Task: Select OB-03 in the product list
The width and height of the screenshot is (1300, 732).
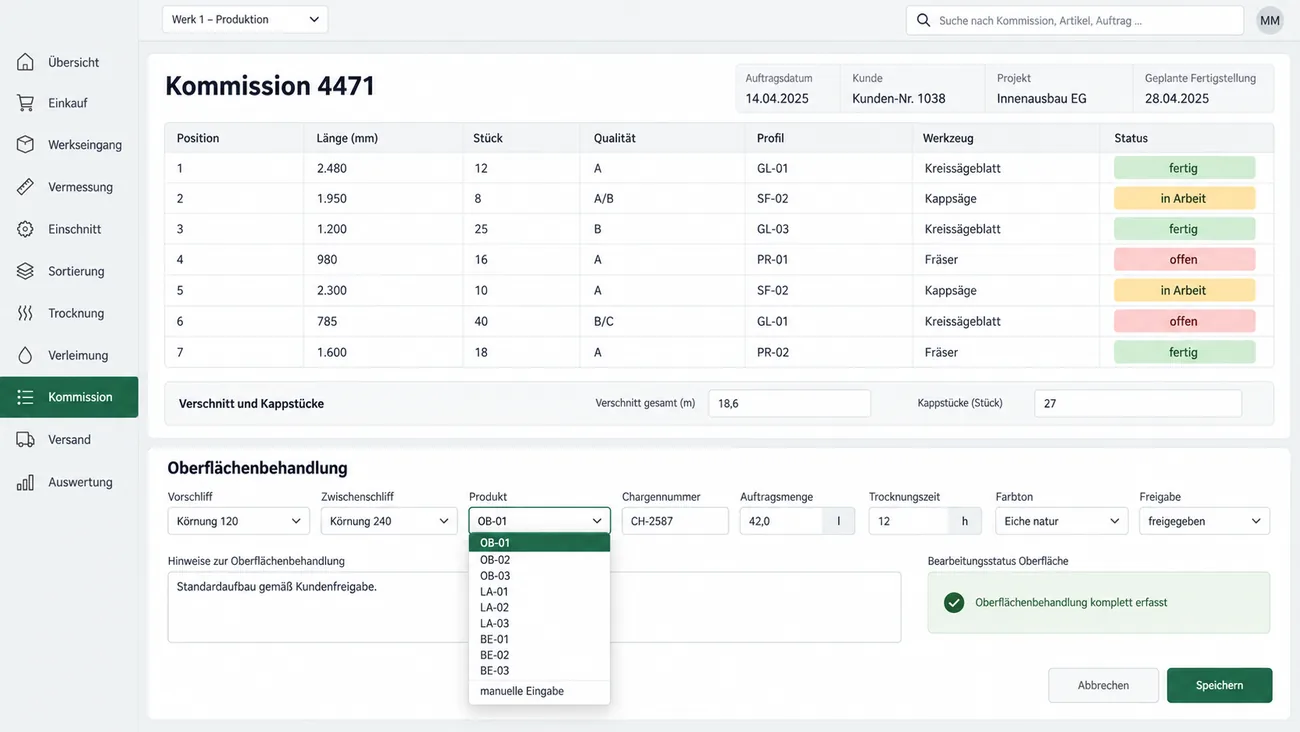Action: pos(539,576)
